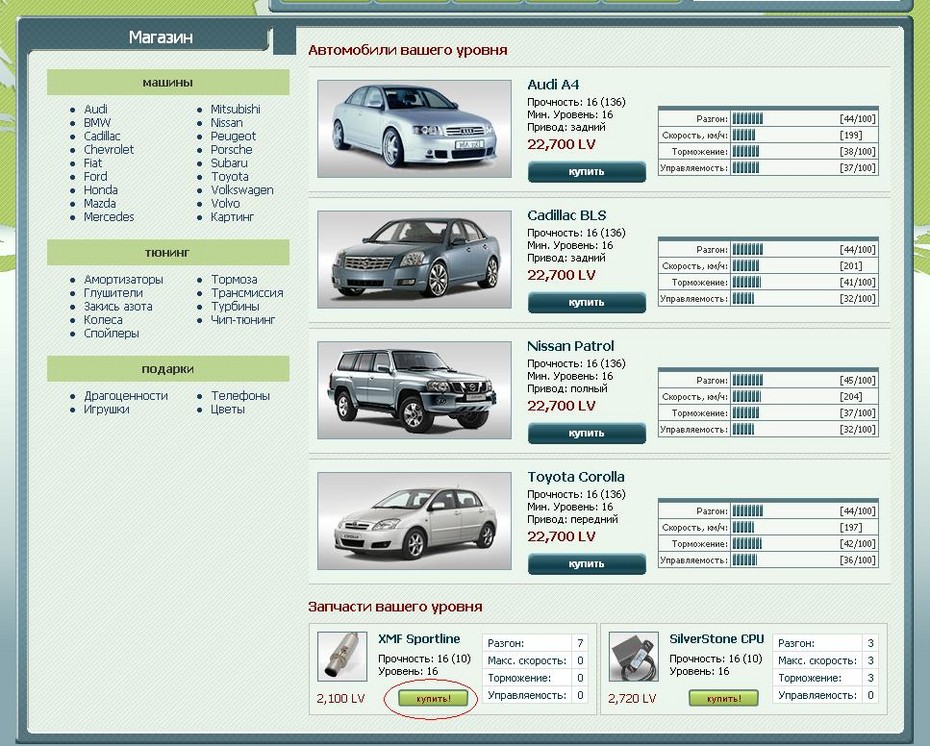Open the Картинг category link

coord(232,217)
